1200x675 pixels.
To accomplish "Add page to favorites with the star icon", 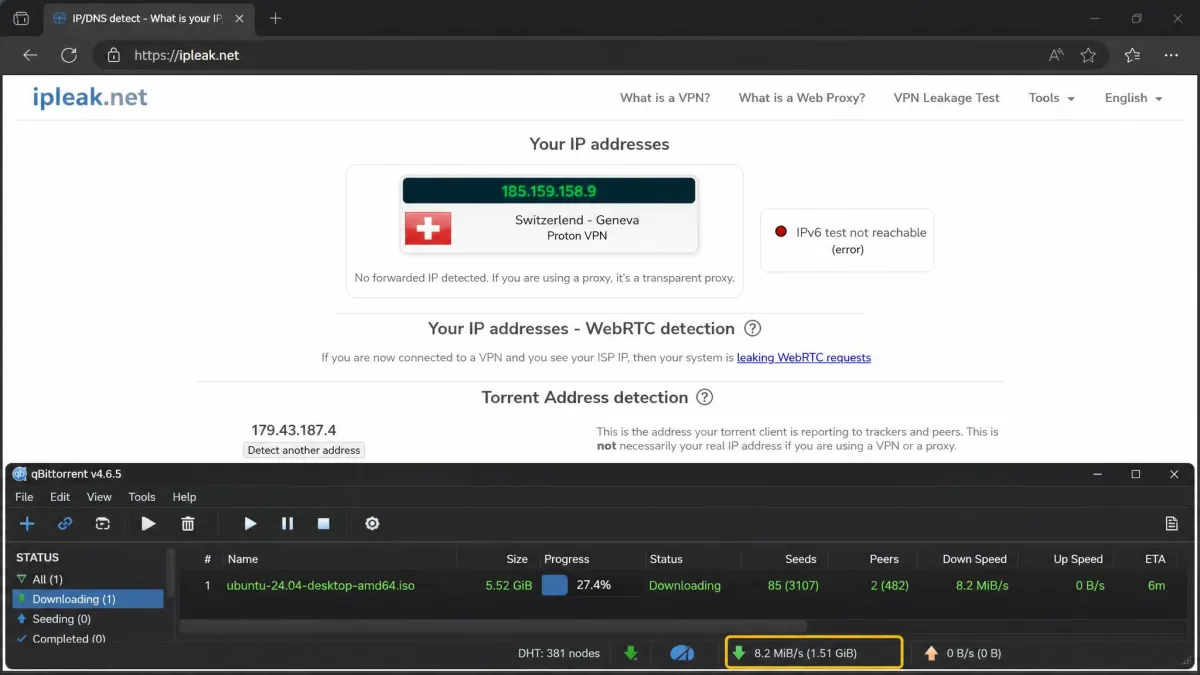I will [1088, 55].
